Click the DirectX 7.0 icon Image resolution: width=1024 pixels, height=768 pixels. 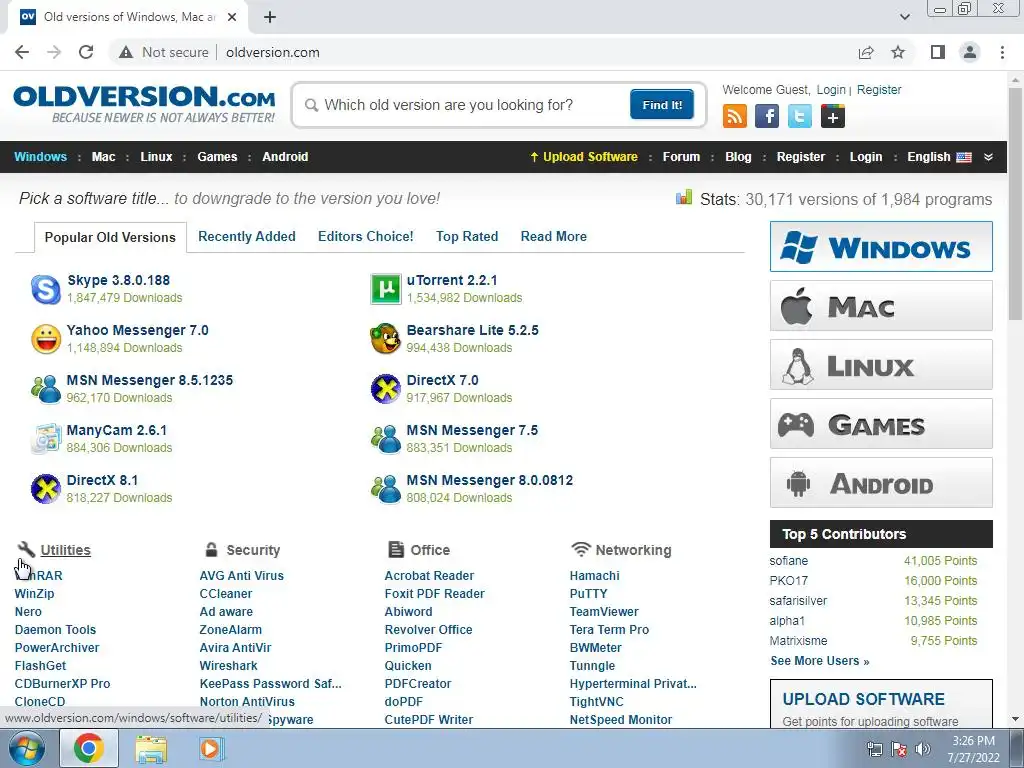pyautogui.click(x=386, y=389)
